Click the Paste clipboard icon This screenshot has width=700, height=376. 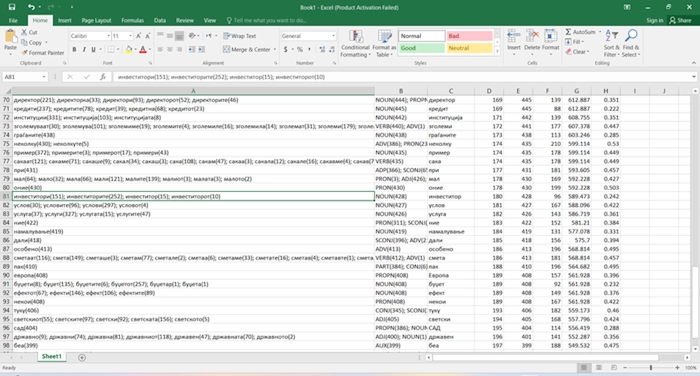click(x=10, y=36)
